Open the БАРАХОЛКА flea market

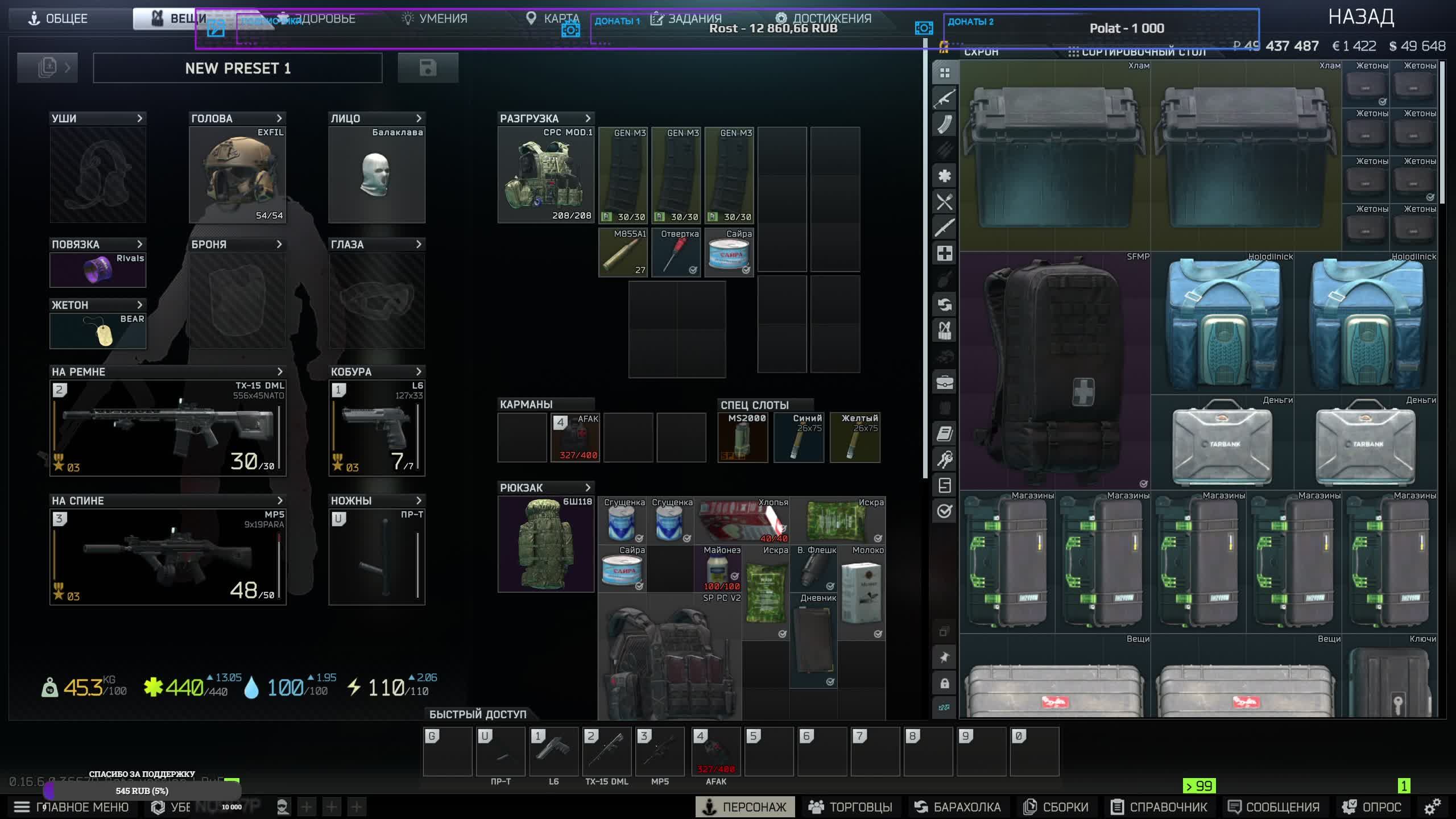(x=958, y=806)
